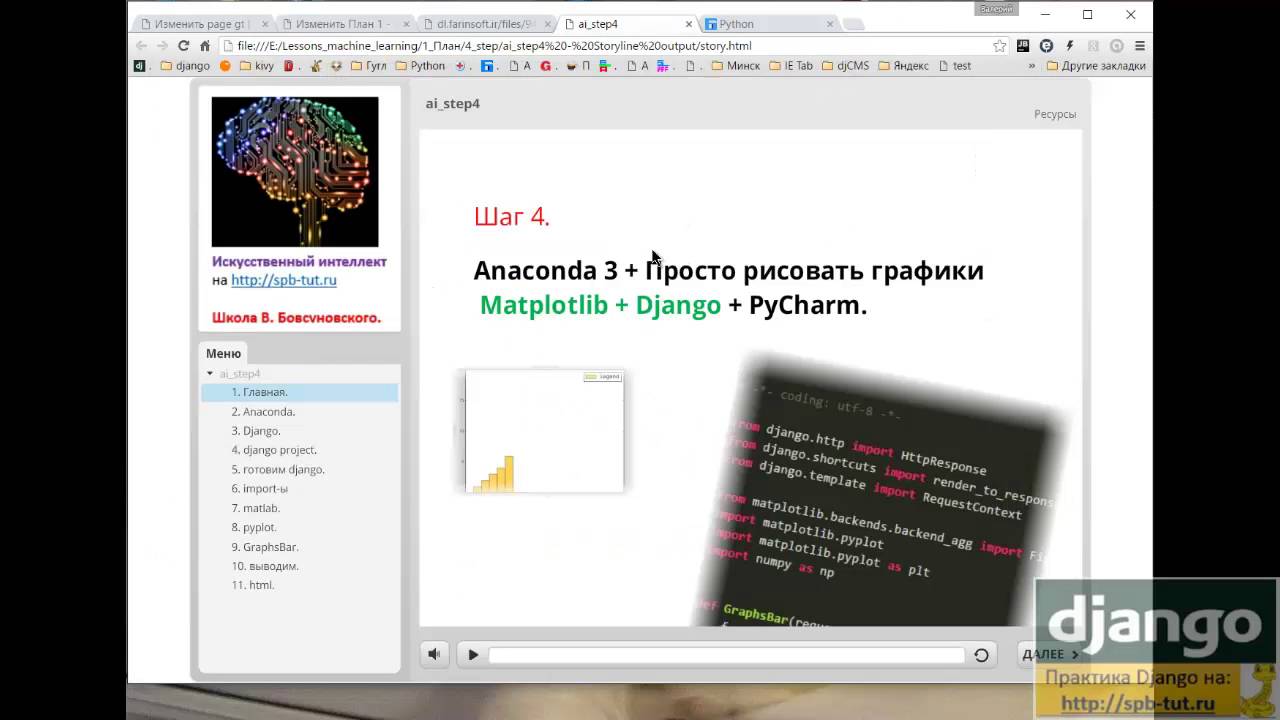Open the Гугл bookmarks folder
Screen dimensions: 1280x720
click(368, 66)
